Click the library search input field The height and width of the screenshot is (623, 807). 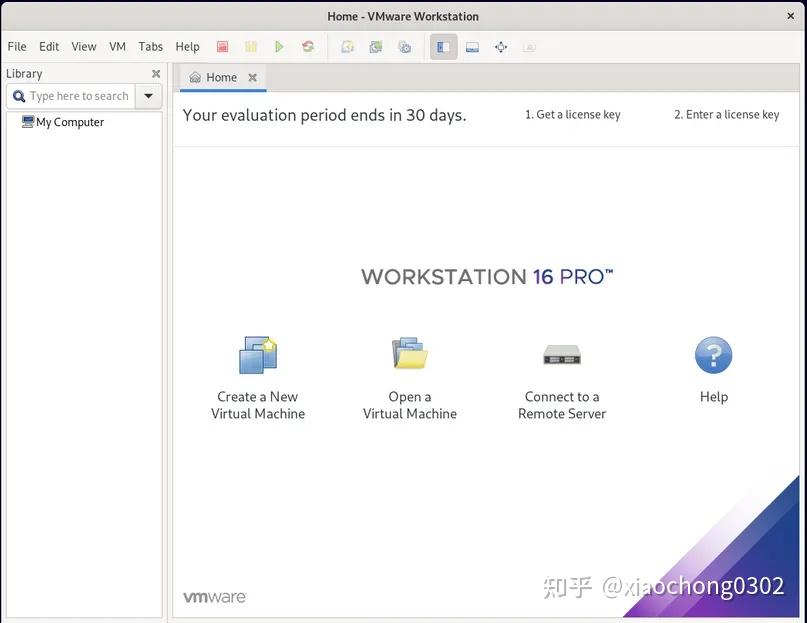pyautogui.click(x=75, y=95)
